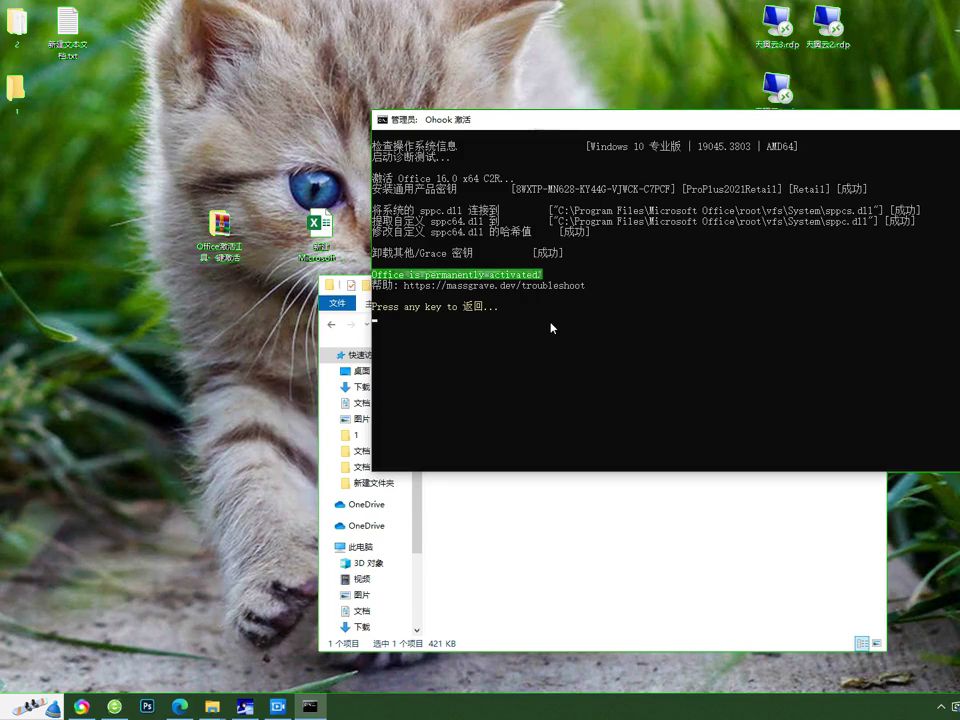Click the back arrow in File Explorer
The height and width of the screenshot is (720, 960).
tap(331, 324)
